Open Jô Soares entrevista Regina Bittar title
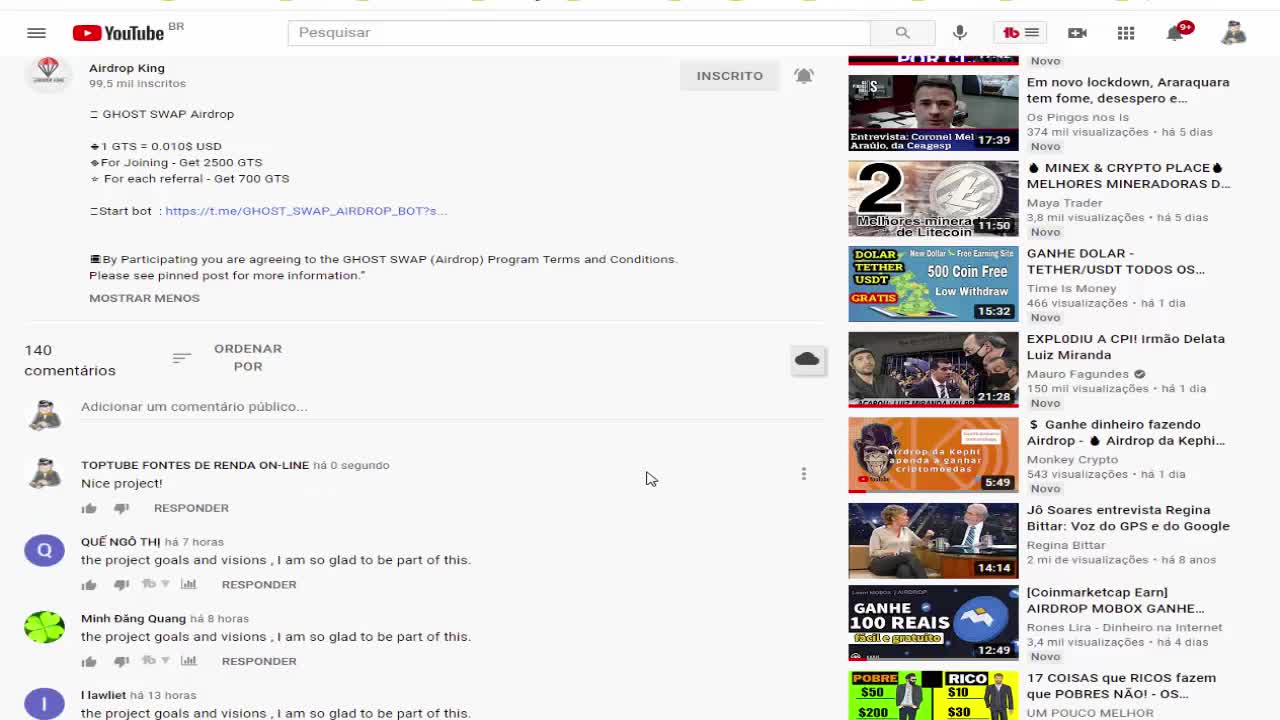 [x=1128, y=518]
